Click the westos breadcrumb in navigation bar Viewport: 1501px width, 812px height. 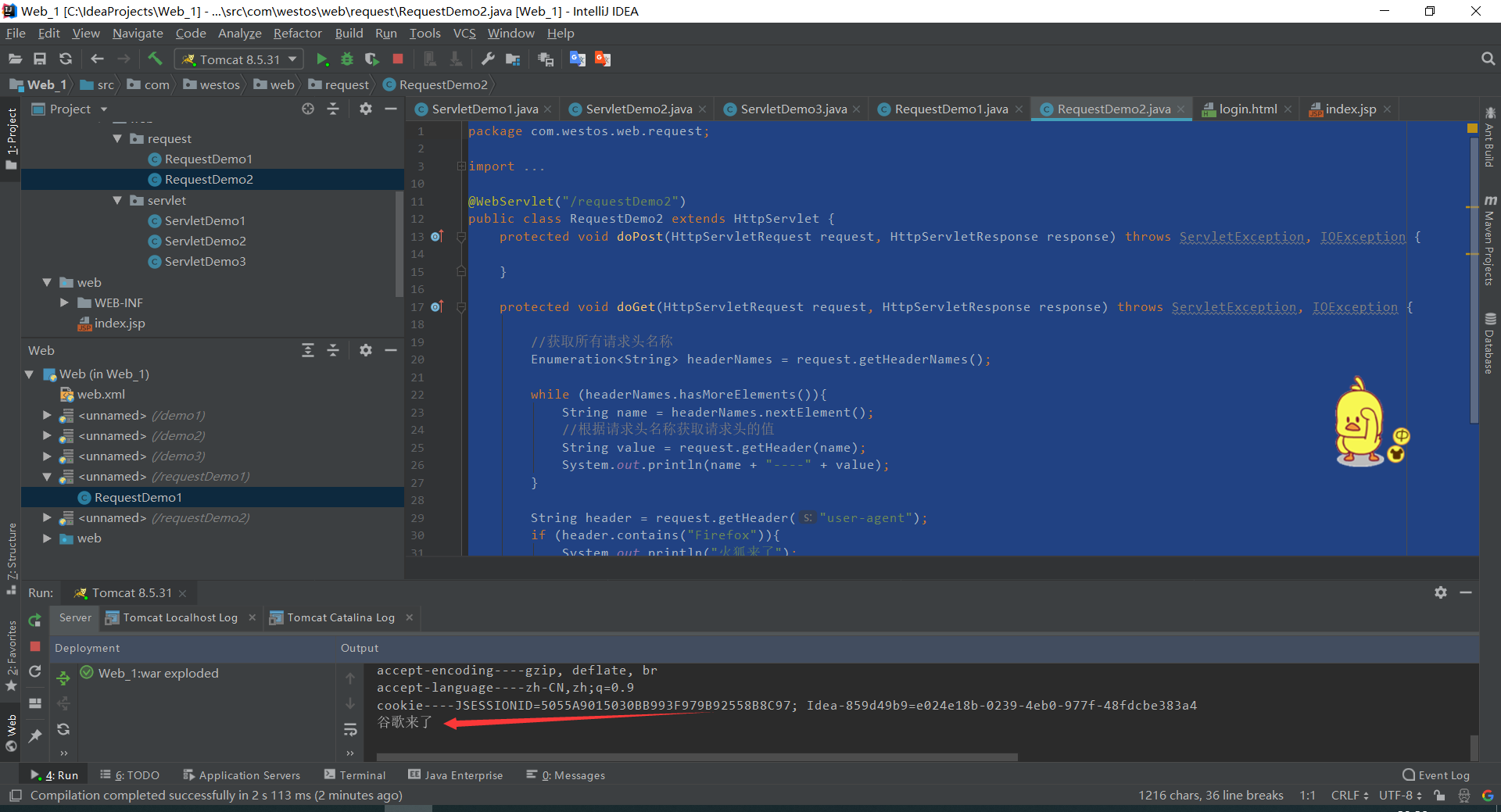(x=212, y=84)
